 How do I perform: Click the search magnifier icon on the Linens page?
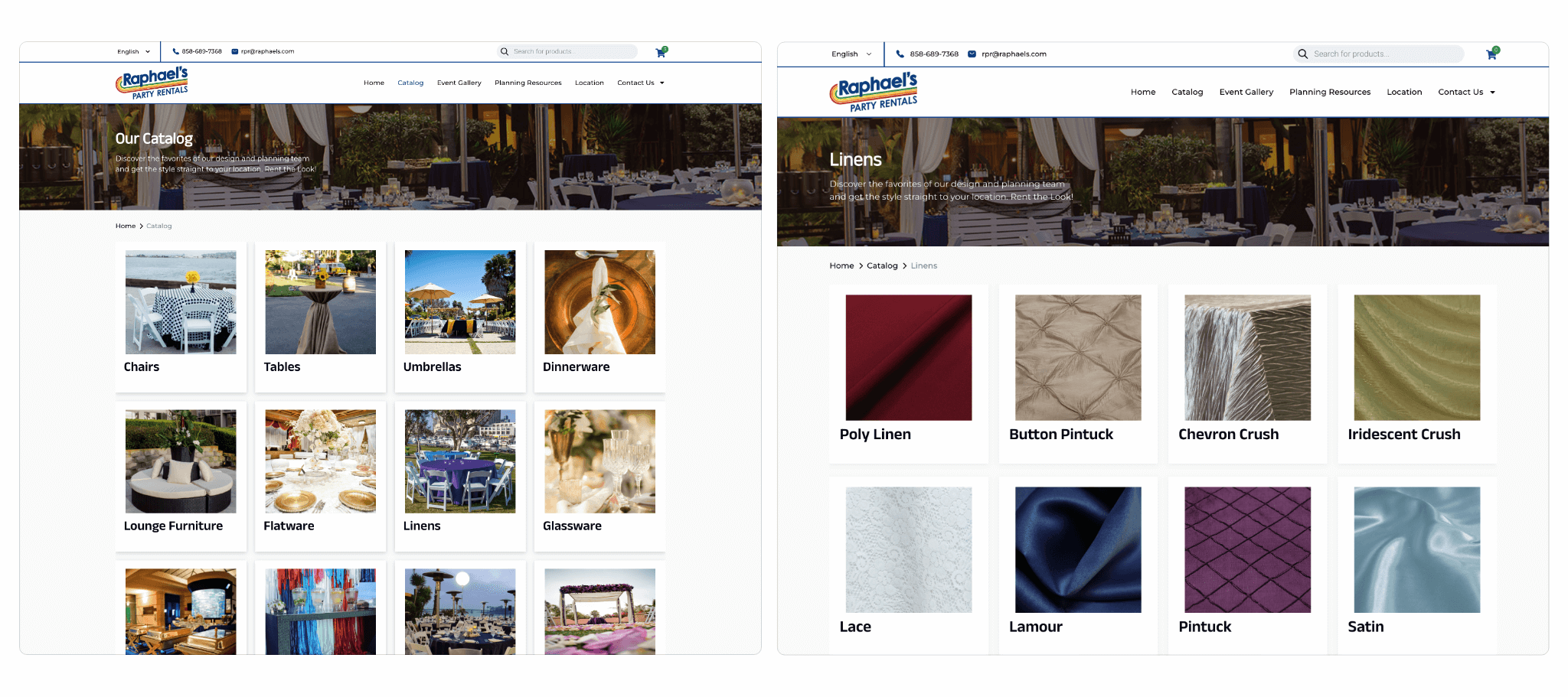coord(1302,54)
